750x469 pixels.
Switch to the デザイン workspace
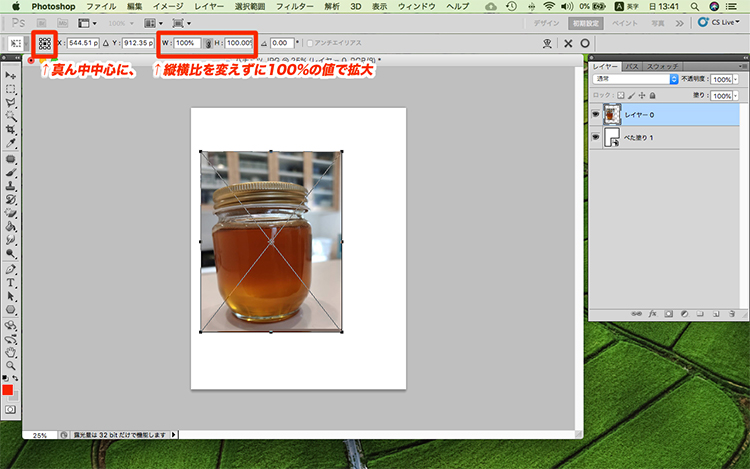click(x=546, y=23)
